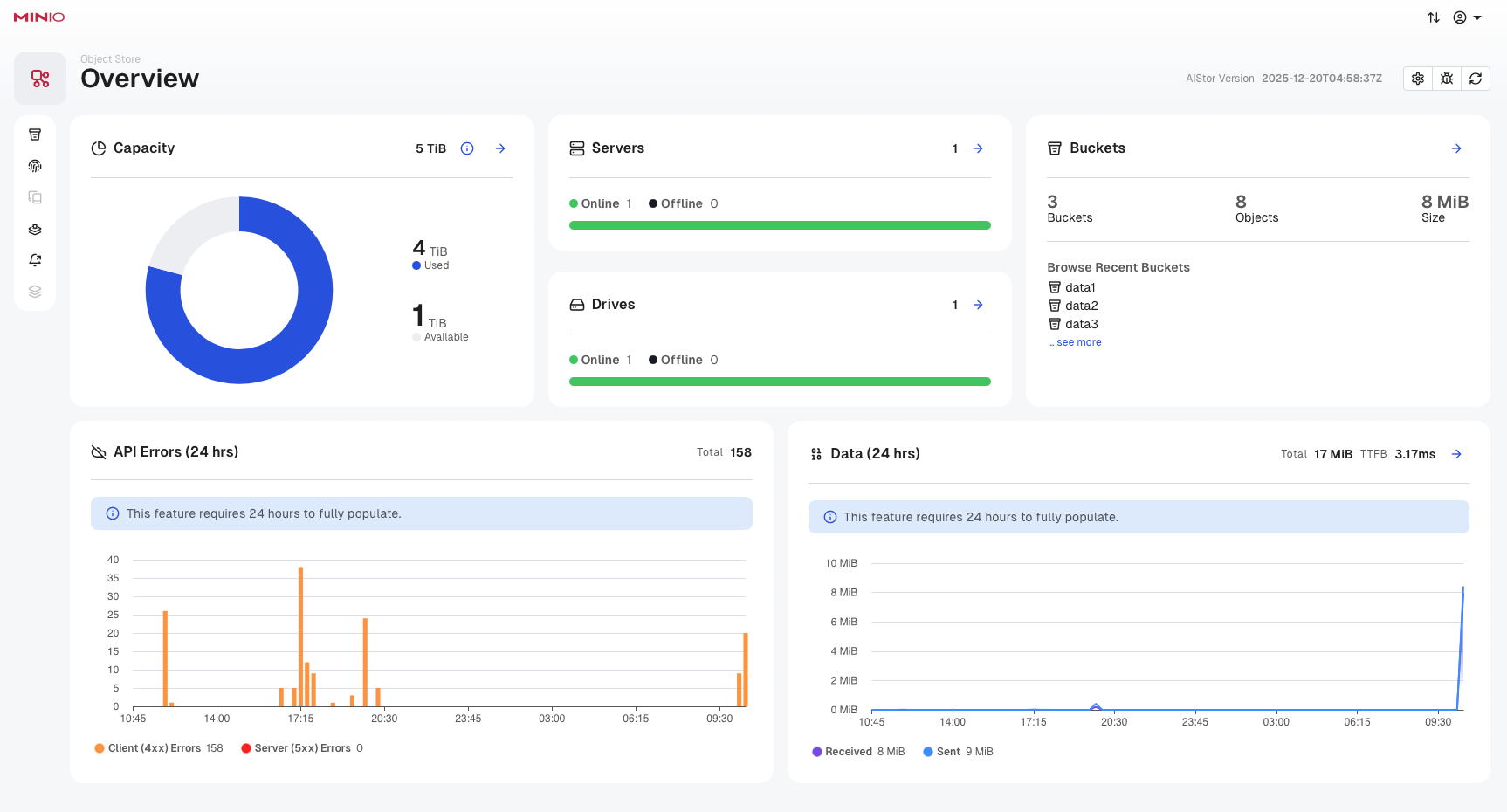Click the up-down transfer arrows icon
Image resolution: width=1507 pixels, height=812 pixels.
click(1434, 17)
